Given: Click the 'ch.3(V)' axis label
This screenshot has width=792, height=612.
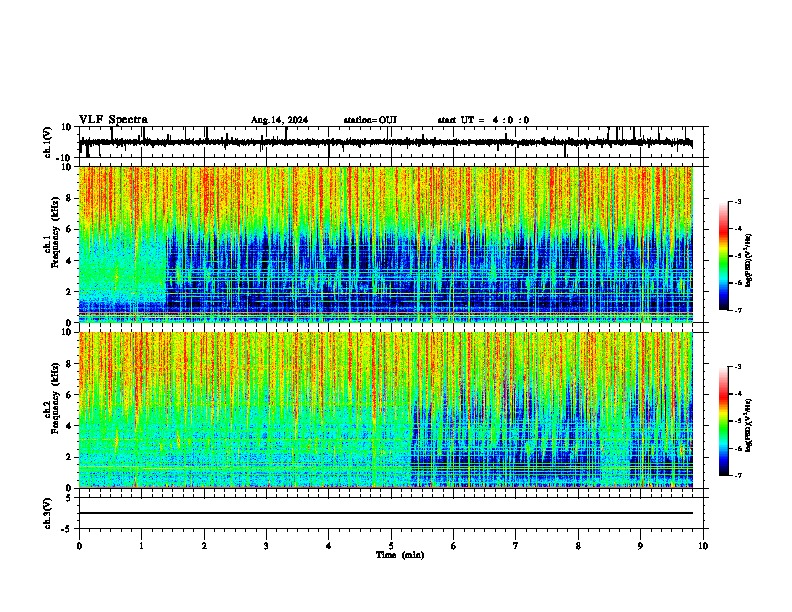Looking at the screenshot, I should click(48, 513).
